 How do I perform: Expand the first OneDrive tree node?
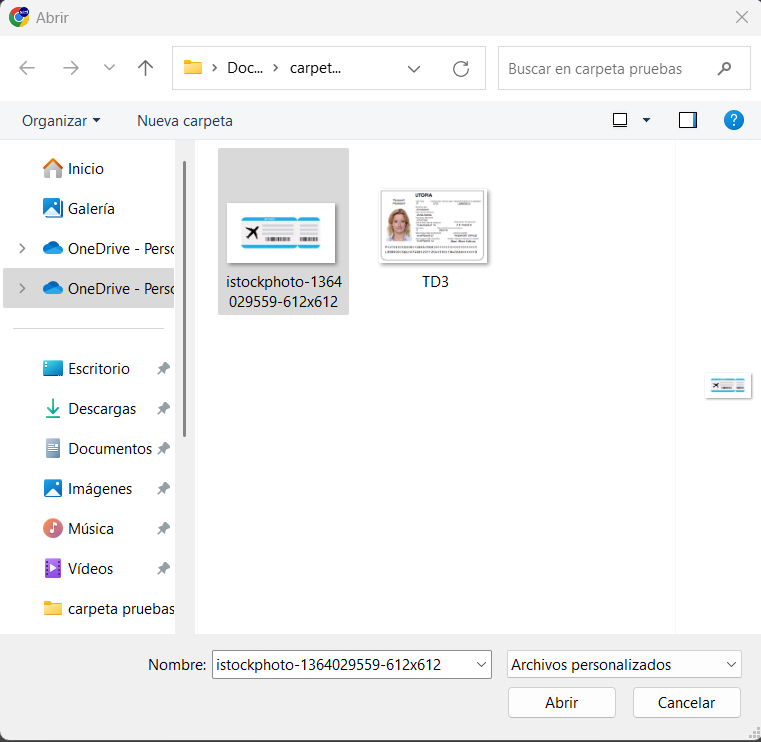pyautogui.click(x=23, y=248)
